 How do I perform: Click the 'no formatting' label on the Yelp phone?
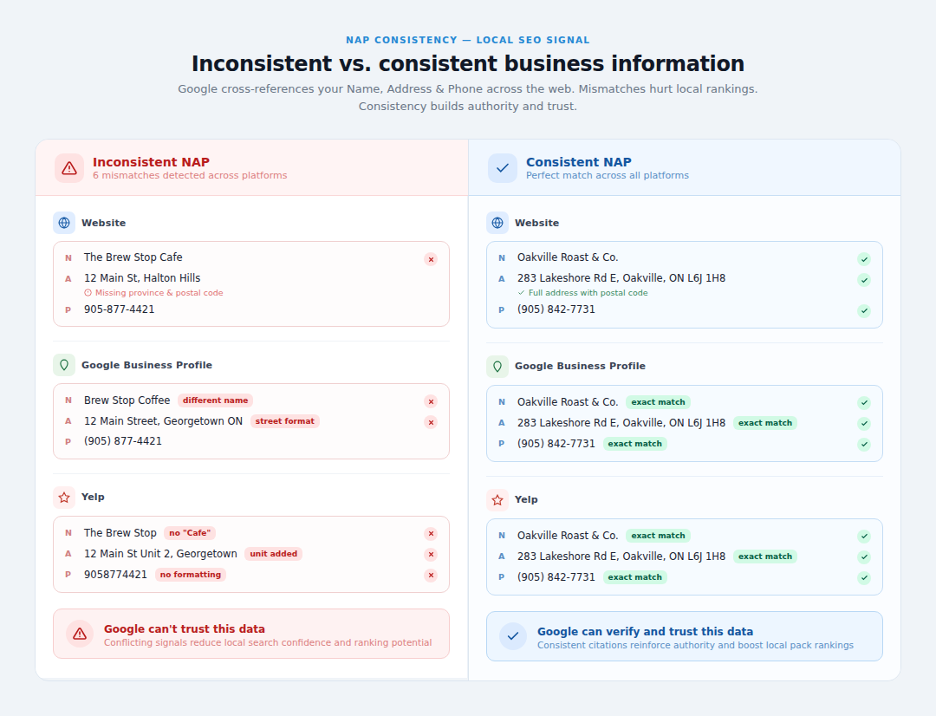190,574
